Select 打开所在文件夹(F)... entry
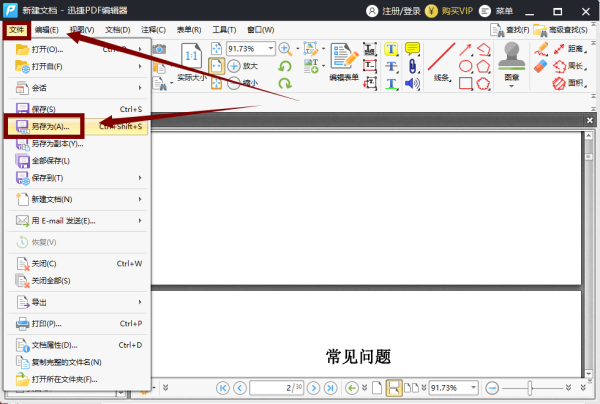 77,380
